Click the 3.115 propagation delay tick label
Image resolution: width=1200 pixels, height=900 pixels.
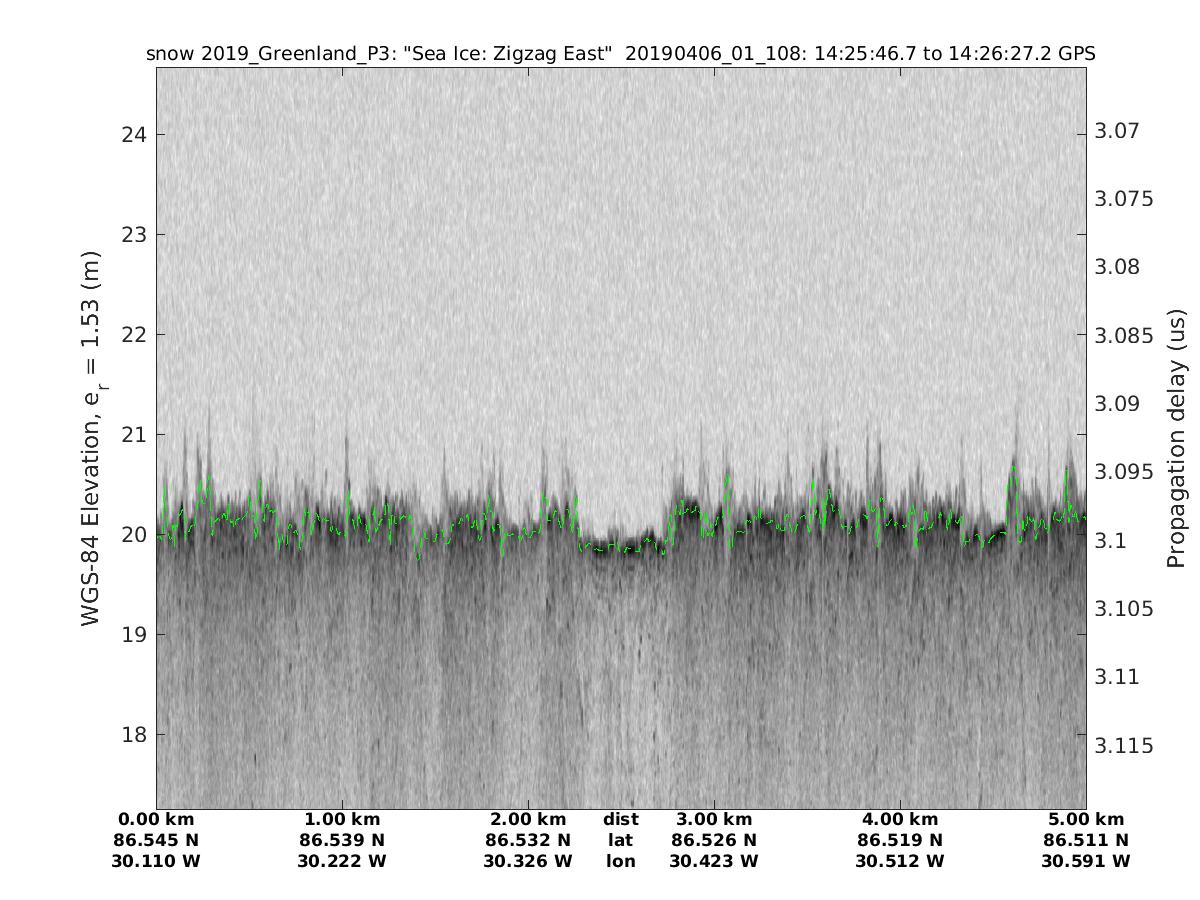click(1123, 745)
